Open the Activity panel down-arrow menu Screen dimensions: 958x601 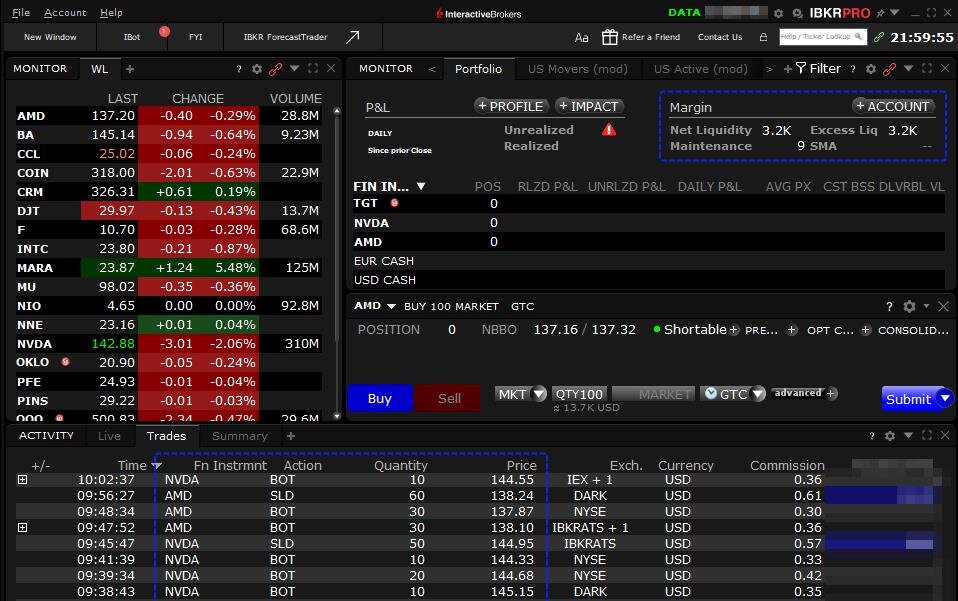tap(909, 435)
